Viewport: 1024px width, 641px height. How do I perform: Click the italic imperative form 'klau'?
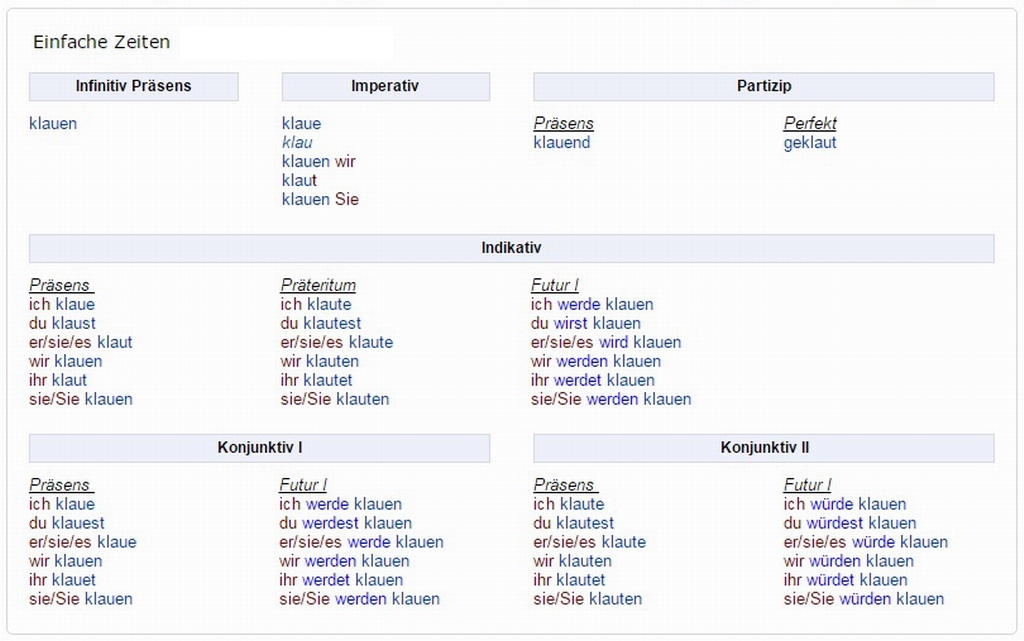click(297, 143)
